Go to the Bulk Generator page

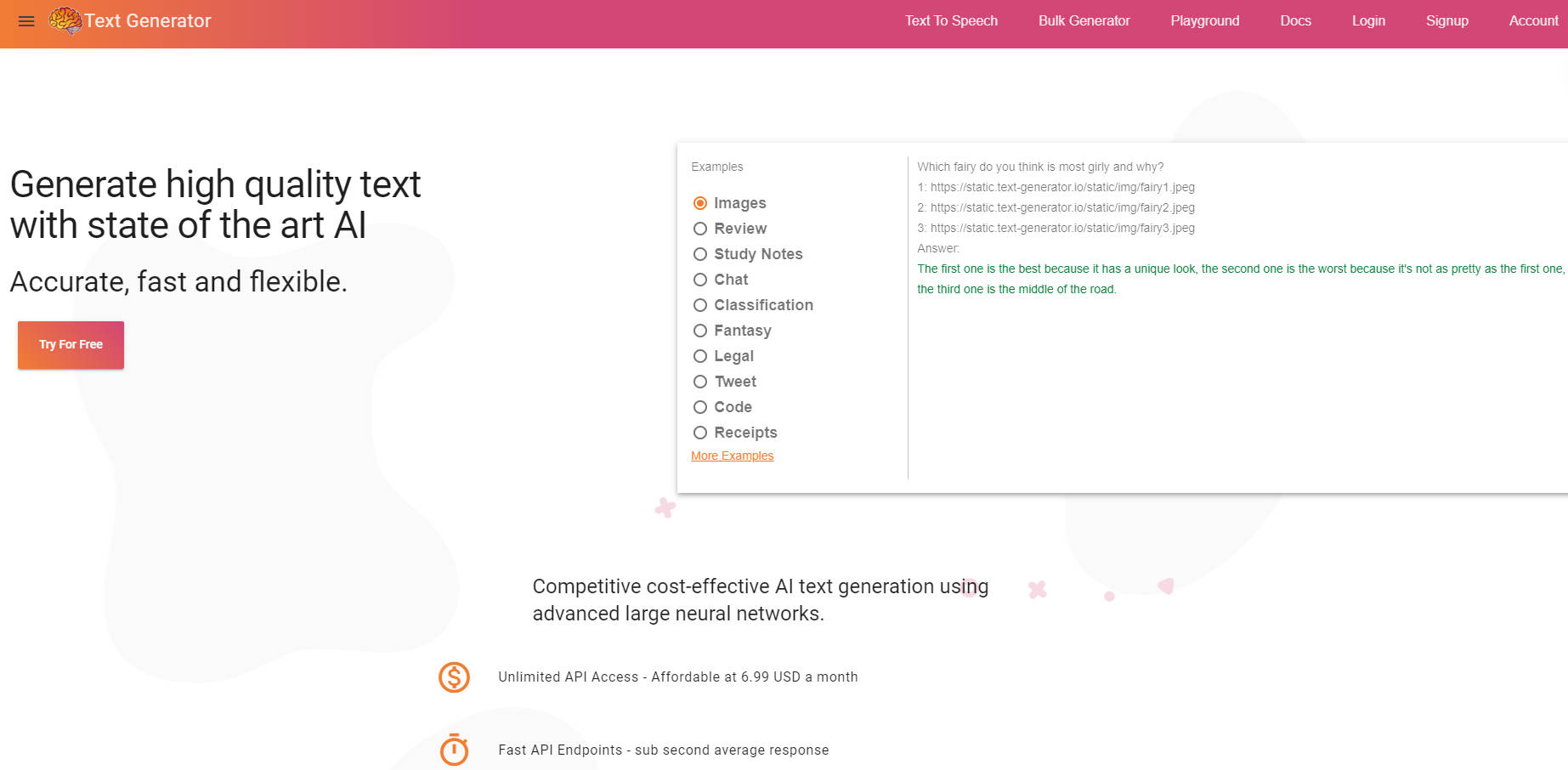[1084, 21]
